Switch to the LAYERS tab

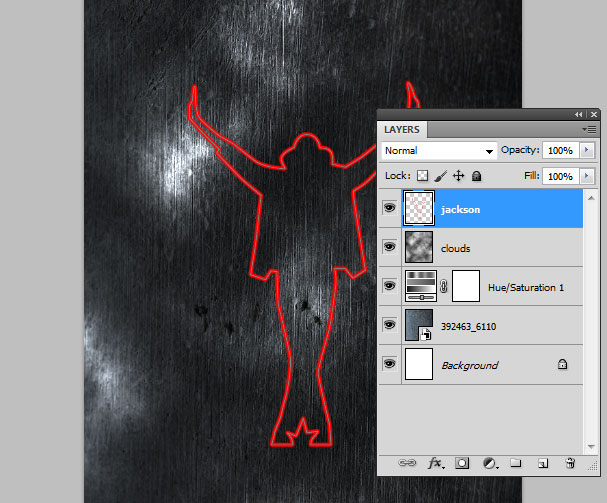[402, 129]
